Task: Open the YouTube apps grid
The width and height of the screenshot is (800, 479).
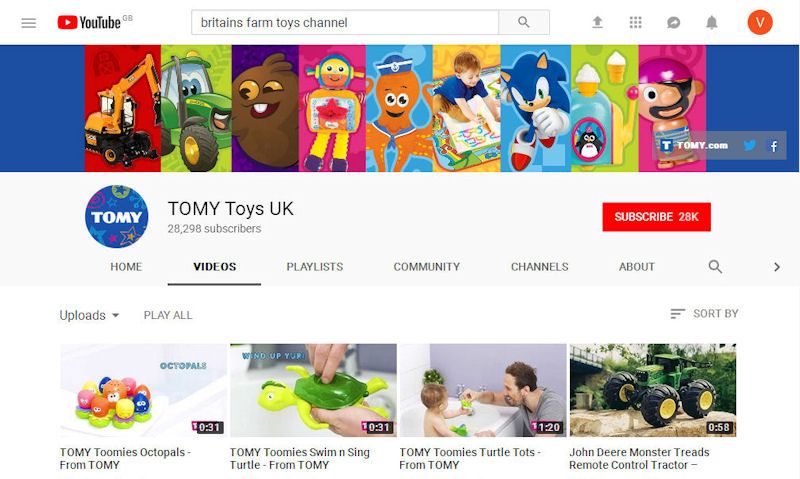Action: click(x=635, y=22)
